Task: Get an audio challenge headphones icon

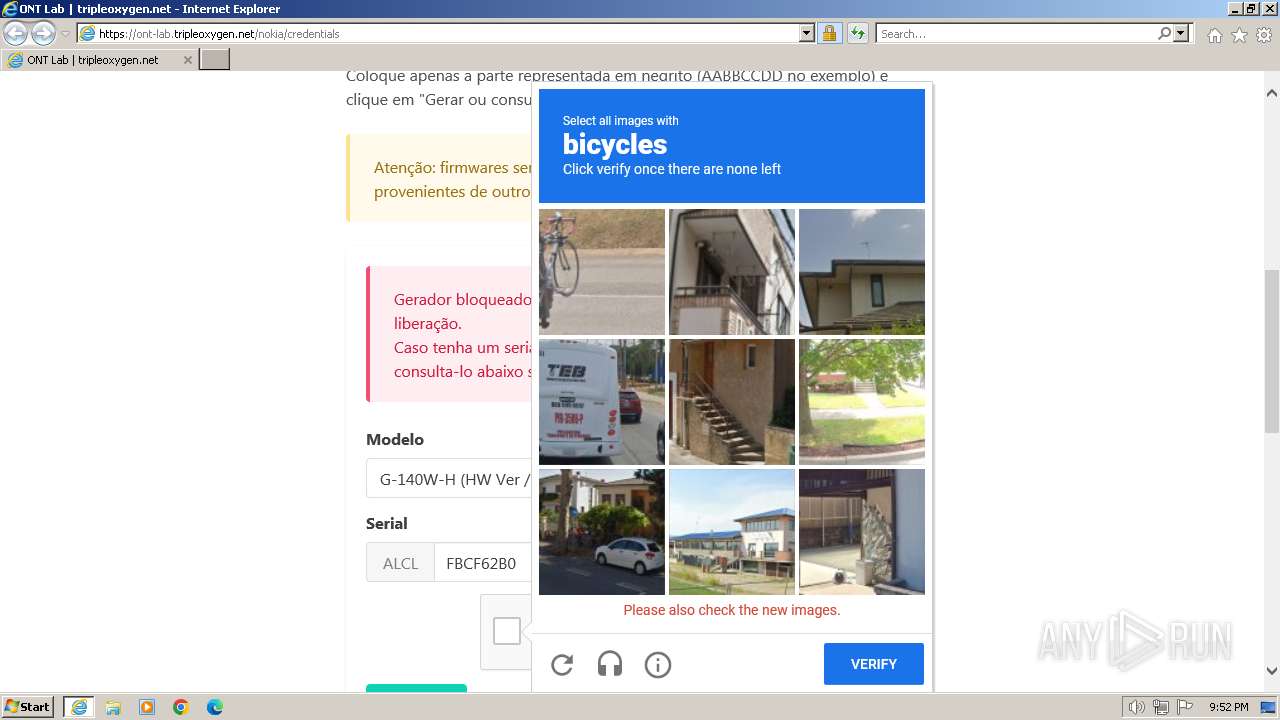Action: tap(610, 665)
